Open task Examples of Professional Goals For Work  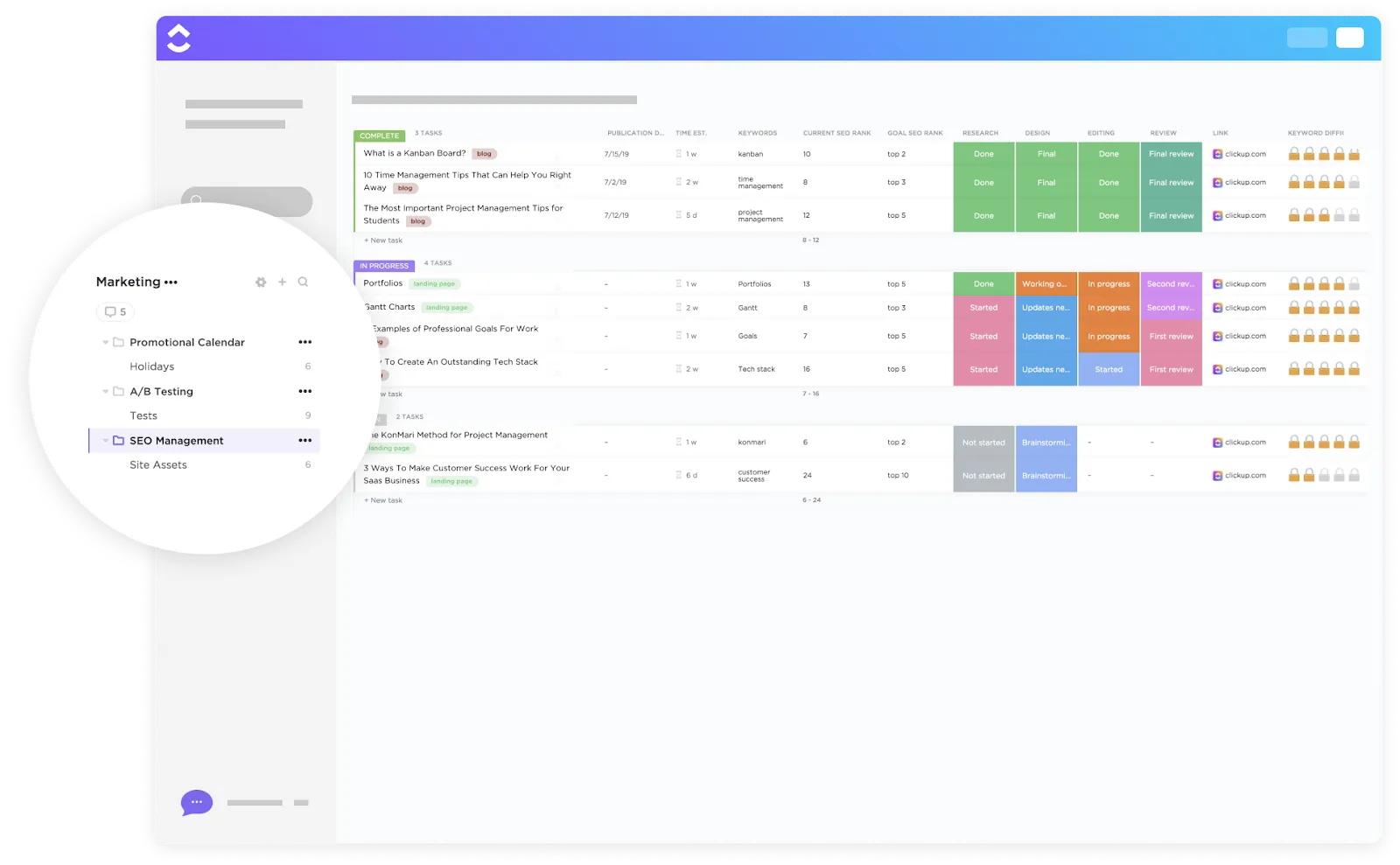coord(455,329)
